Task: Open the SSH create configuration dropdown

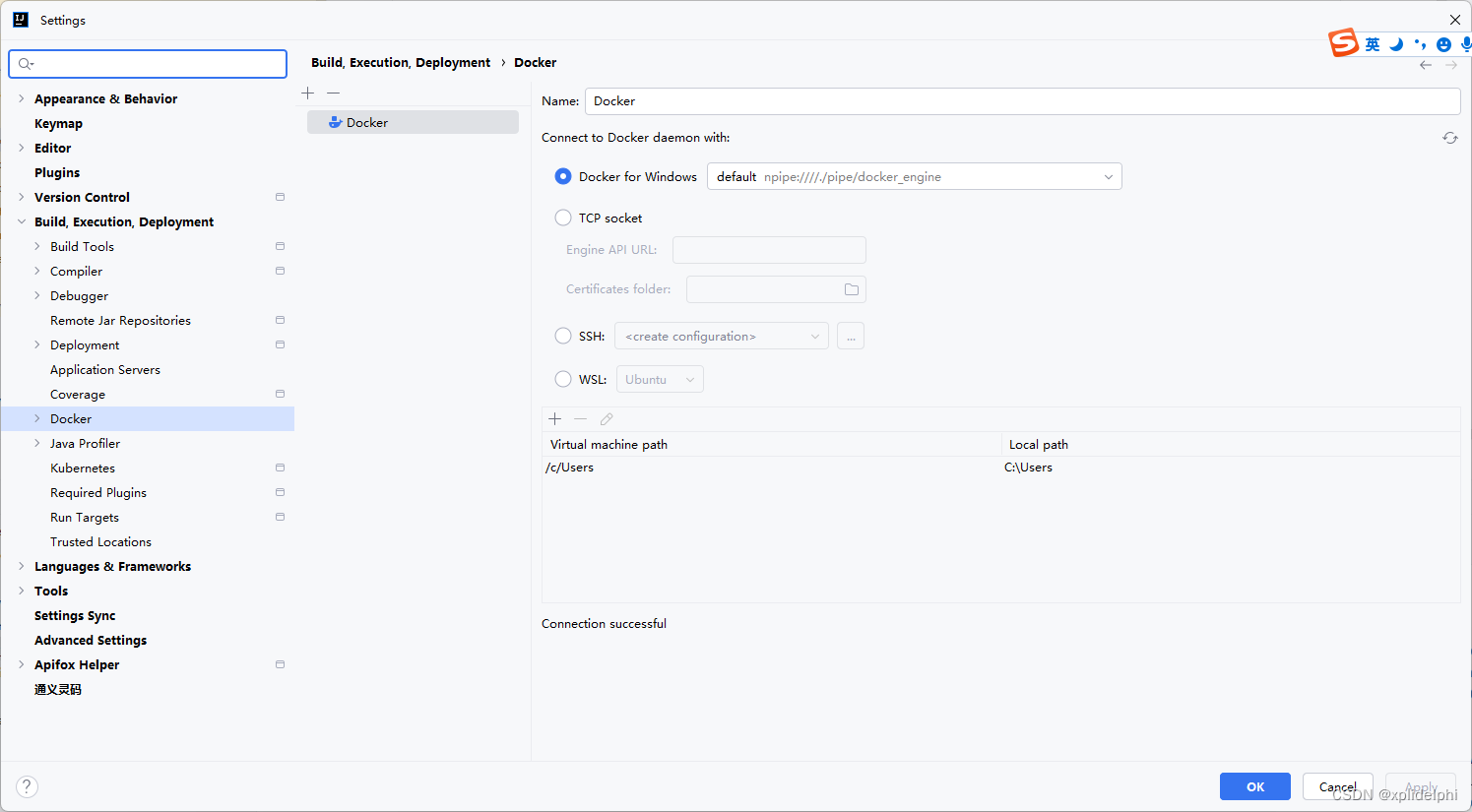Action: point(722,337)
